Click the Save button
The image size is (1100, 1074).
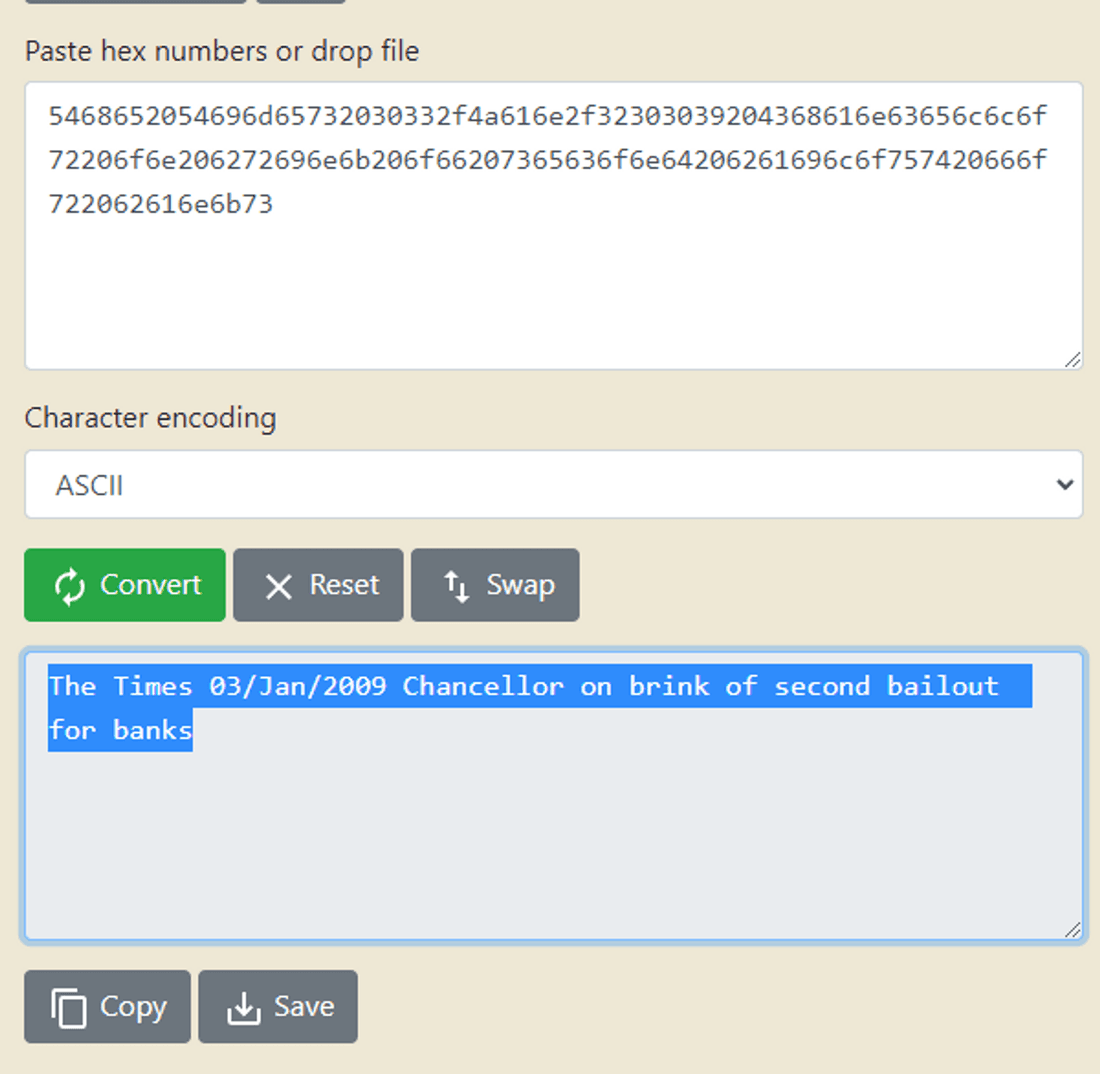278,1007
